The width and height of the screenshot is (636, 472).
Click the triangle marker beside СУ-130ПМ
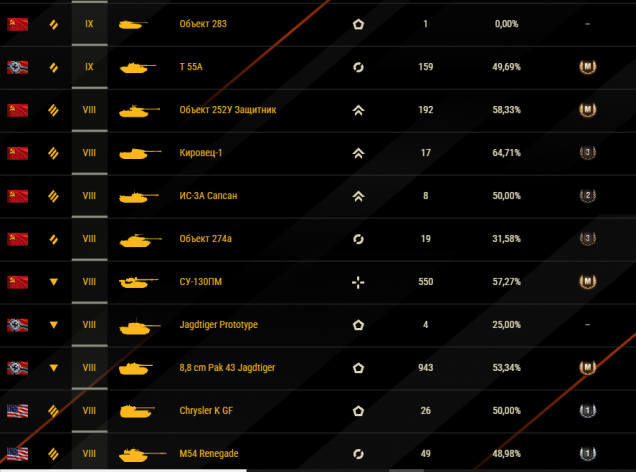(x=54, y=282)
